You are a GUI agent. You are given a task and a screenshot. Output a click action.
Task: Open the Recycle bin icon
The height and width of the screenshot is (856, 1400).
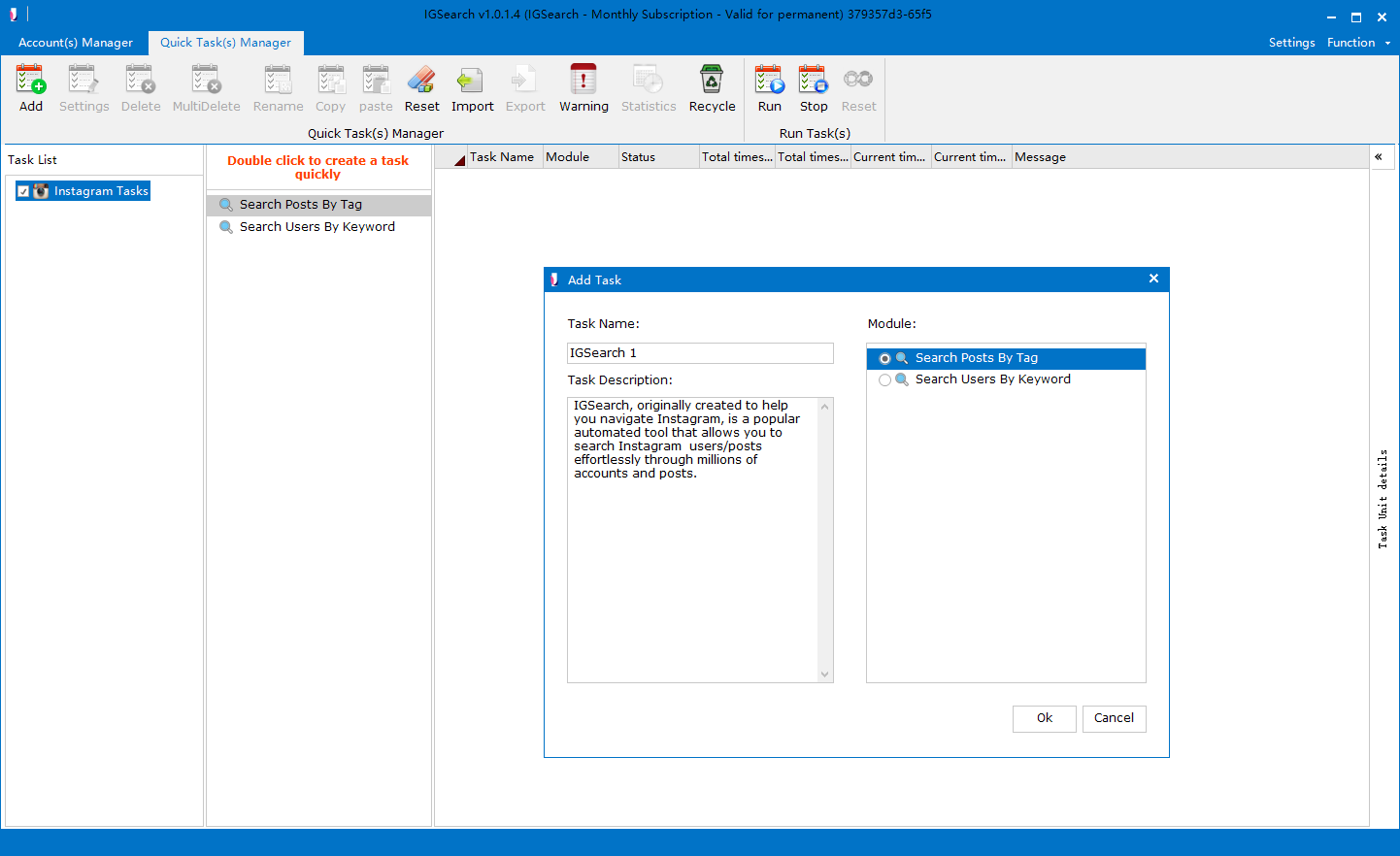coord(712,80)
